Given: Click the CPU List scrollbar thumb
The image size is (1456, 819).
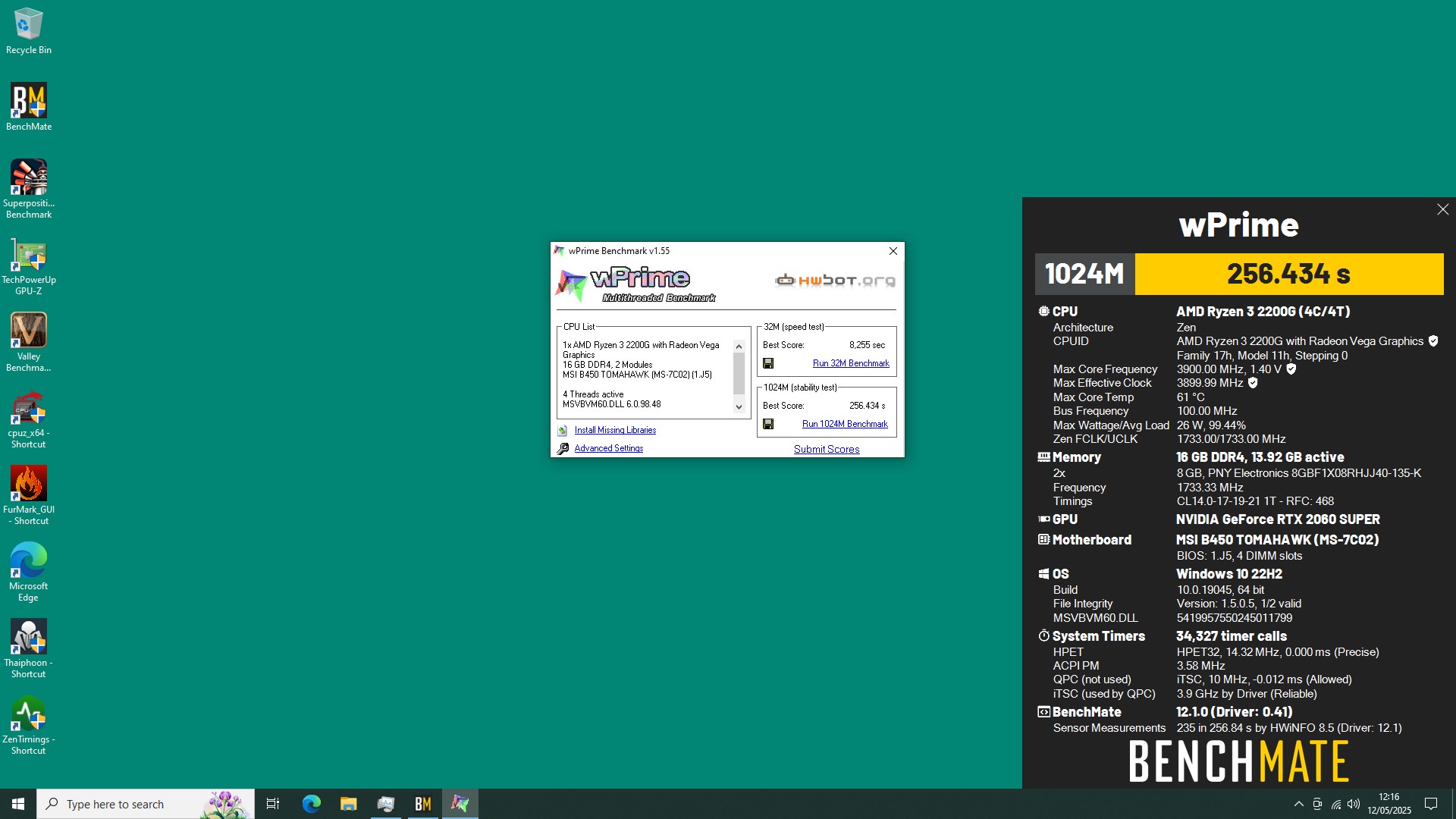Looking at the screenshot, I should pyautogui.click(x=739, y=373).
